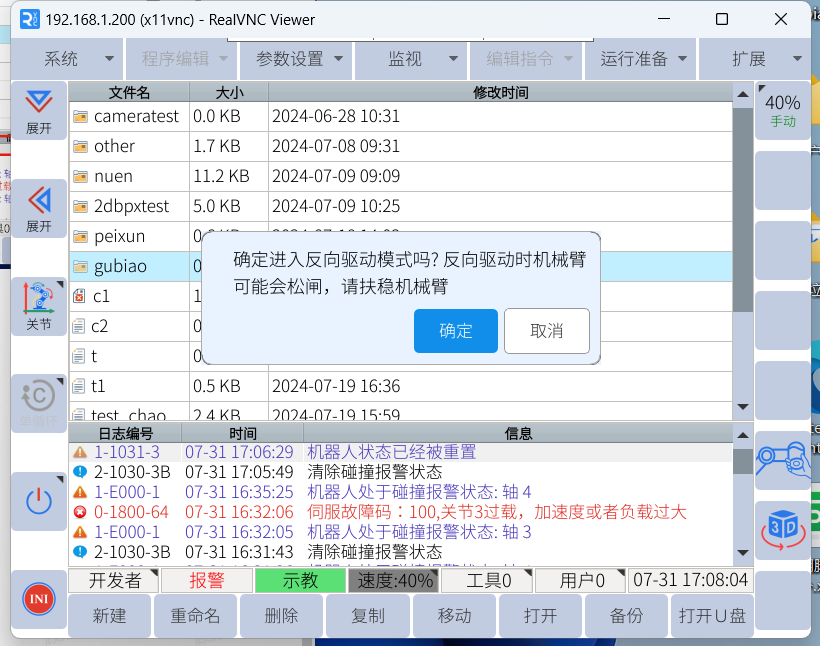Expand the 运行准备 dropdown menu

(x=643, y=59)
